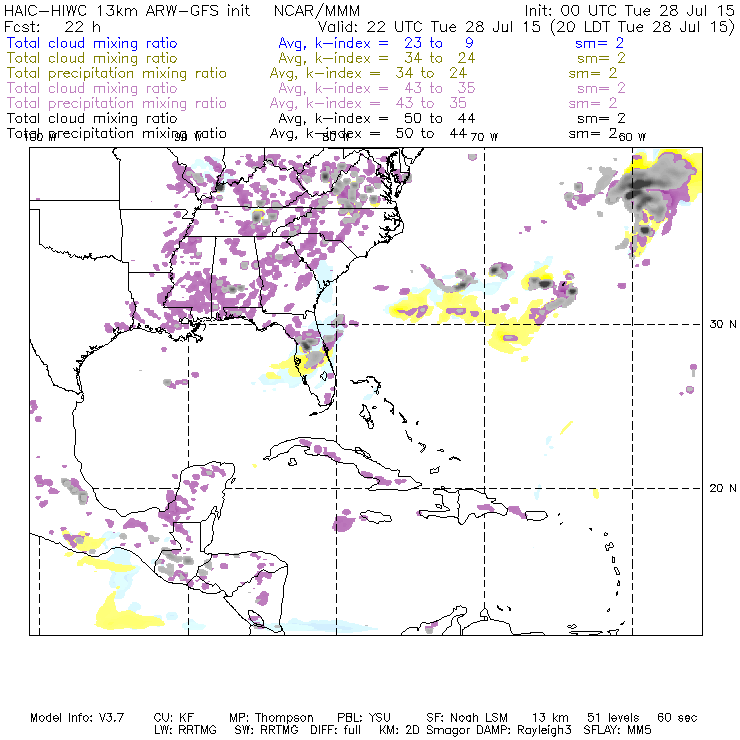Click the 'DIFF: full' footer entry
740x740 pixels.
[336, 730]
